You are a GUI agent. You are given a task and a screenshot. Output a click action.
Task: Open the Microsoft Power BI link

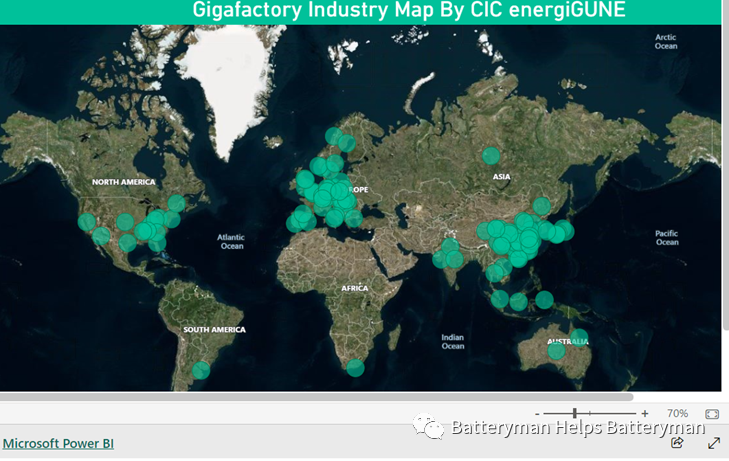pos(58,443)
